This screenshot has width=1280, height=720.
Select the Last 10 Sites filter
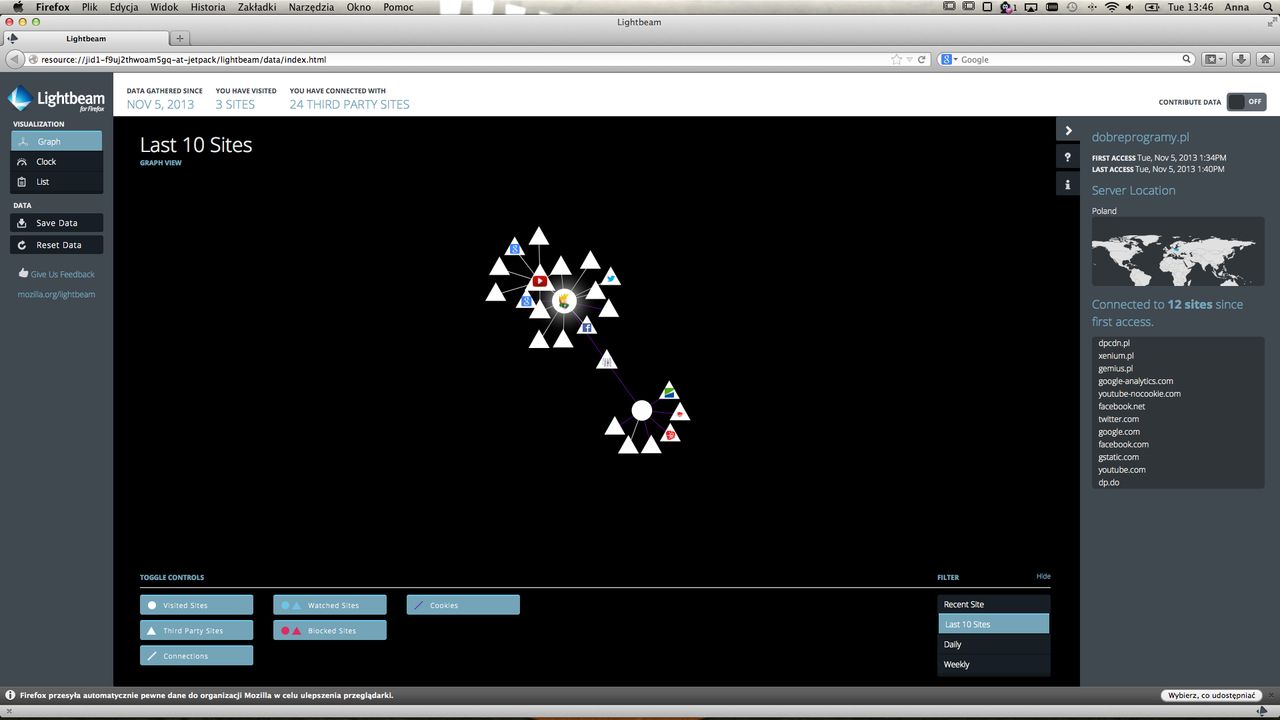994,624
